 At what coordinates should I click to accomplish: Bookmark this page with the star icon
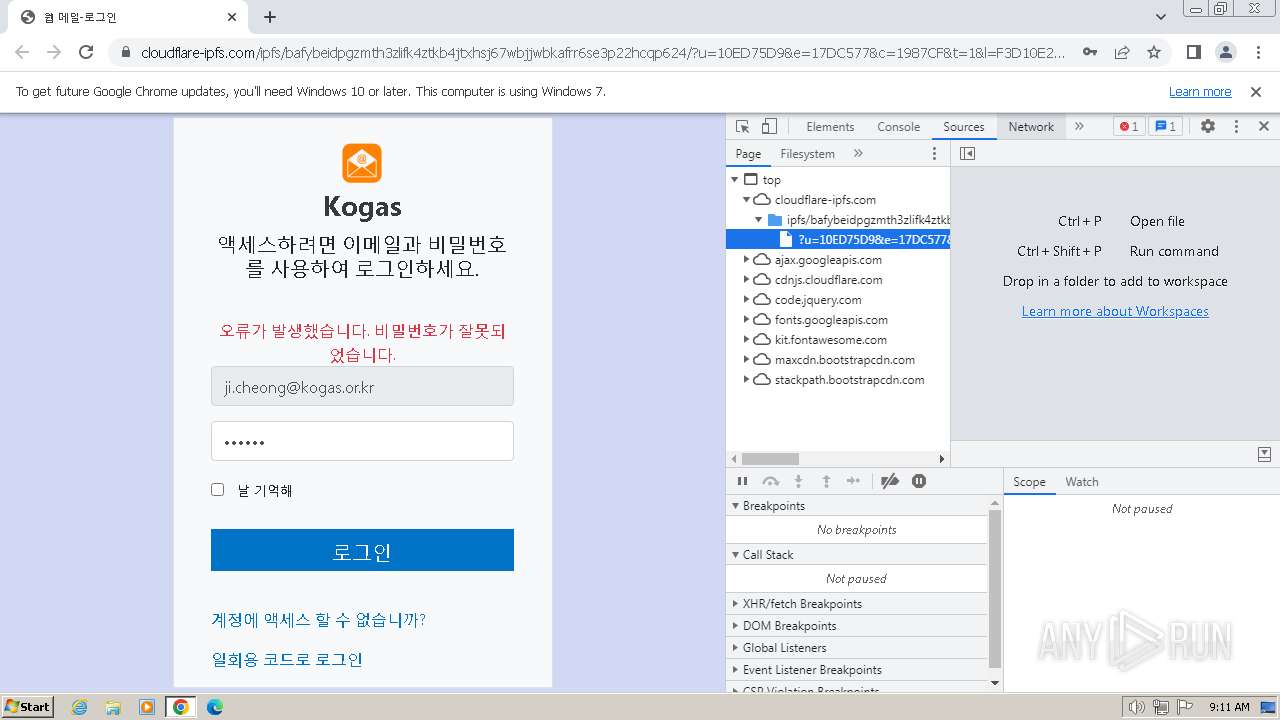1154,52
